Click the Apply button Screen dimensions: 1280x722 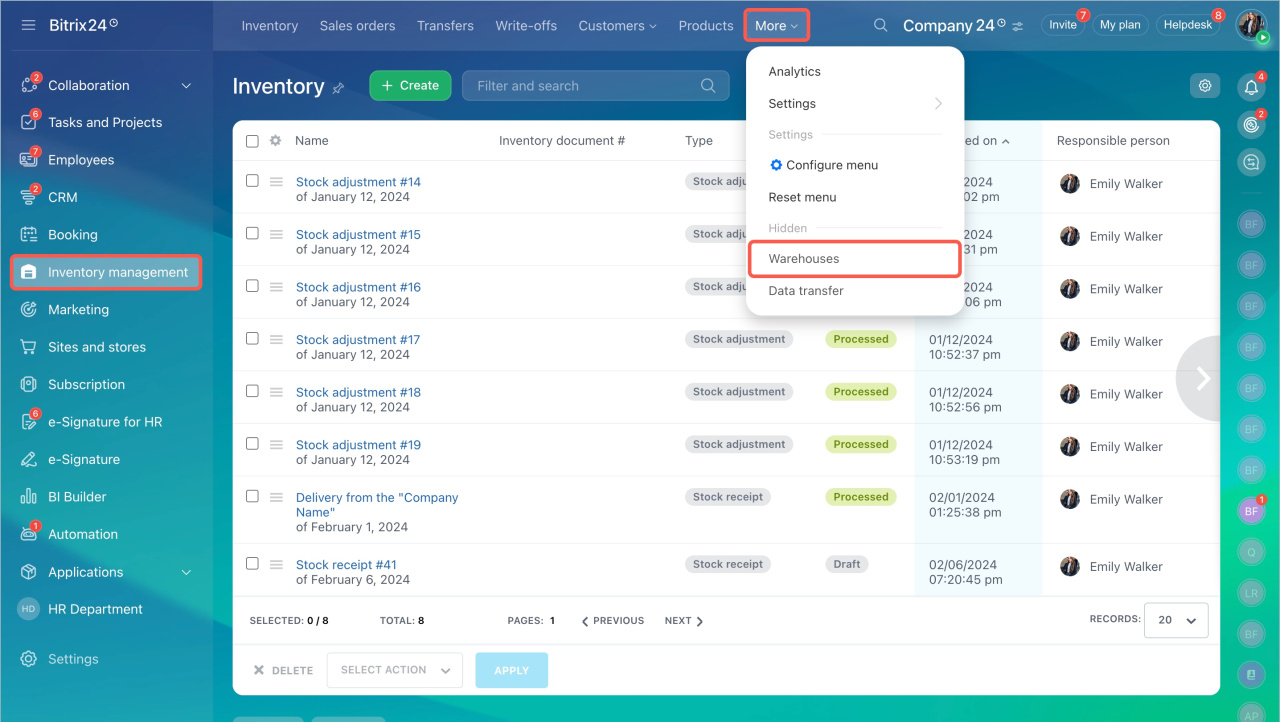(x=511, y=670)
